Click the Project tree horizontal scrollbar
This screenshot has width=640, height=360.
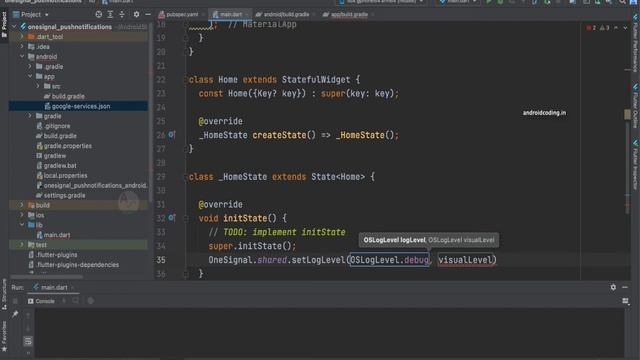[47, 276]
